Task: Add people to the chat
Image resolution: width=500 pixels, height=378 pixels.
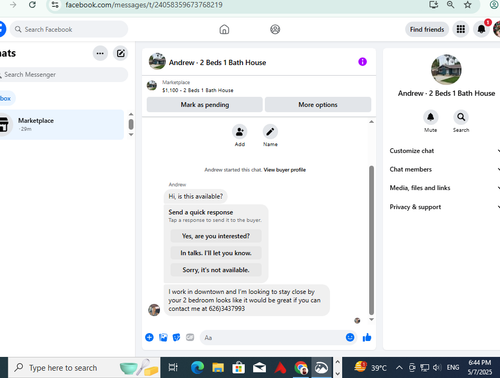Action: coord(240,132)
